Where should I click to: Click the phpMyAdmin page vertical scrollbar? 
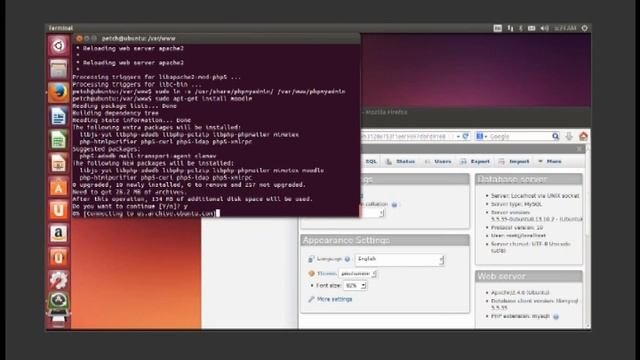(x=588, y=236)
